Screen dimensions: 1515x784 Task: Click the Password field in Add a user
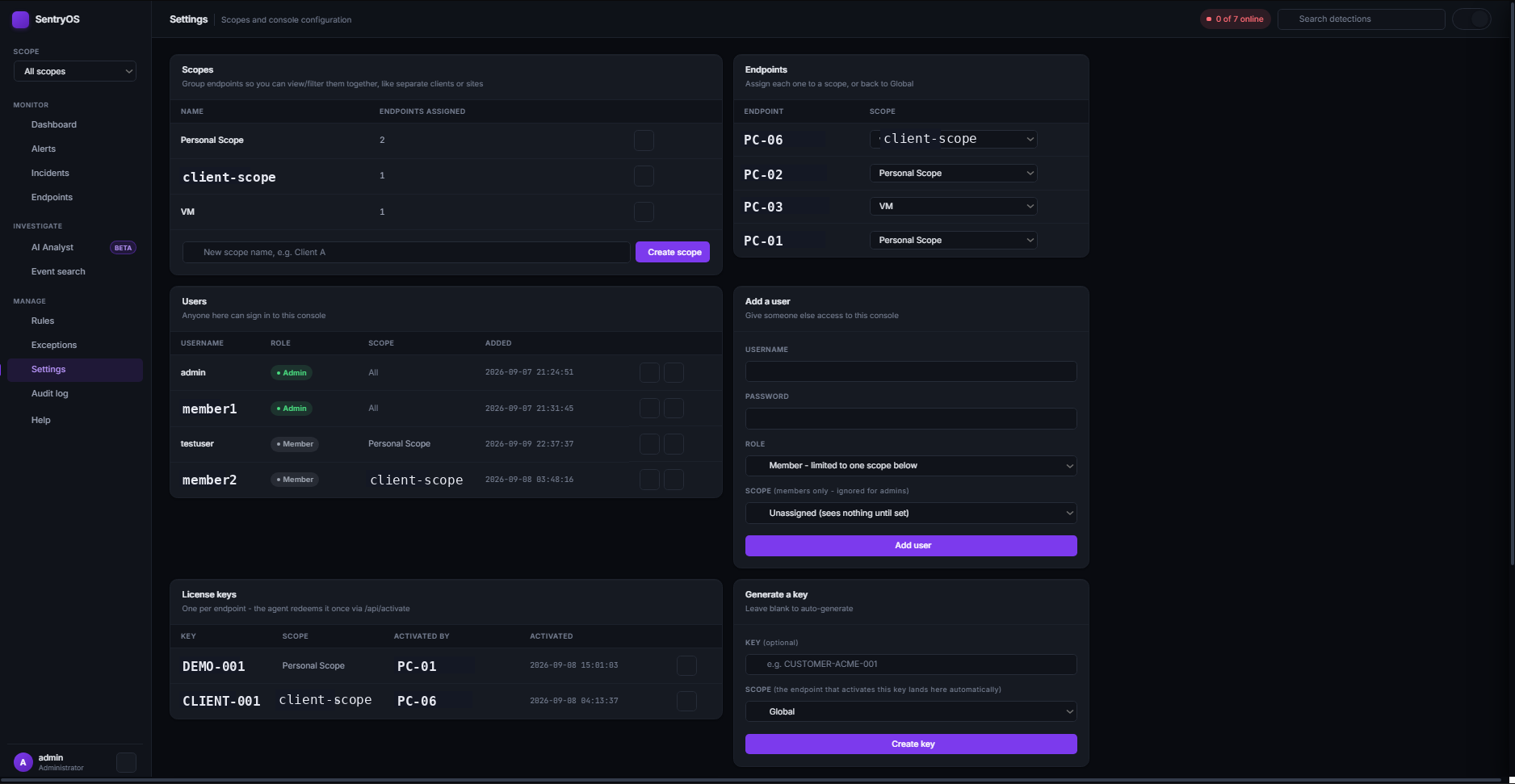click(911, 418)
